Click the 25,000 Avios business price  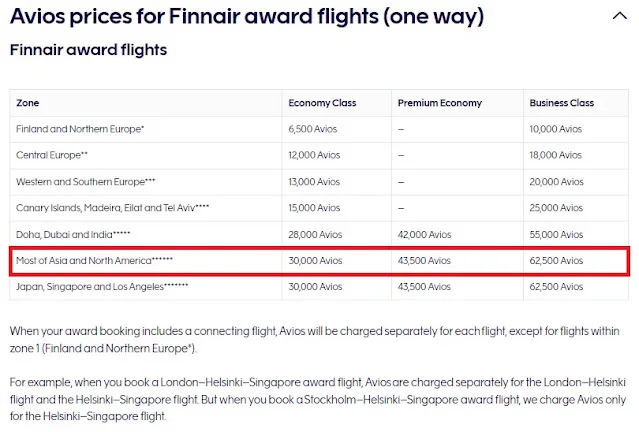[556, 208]
